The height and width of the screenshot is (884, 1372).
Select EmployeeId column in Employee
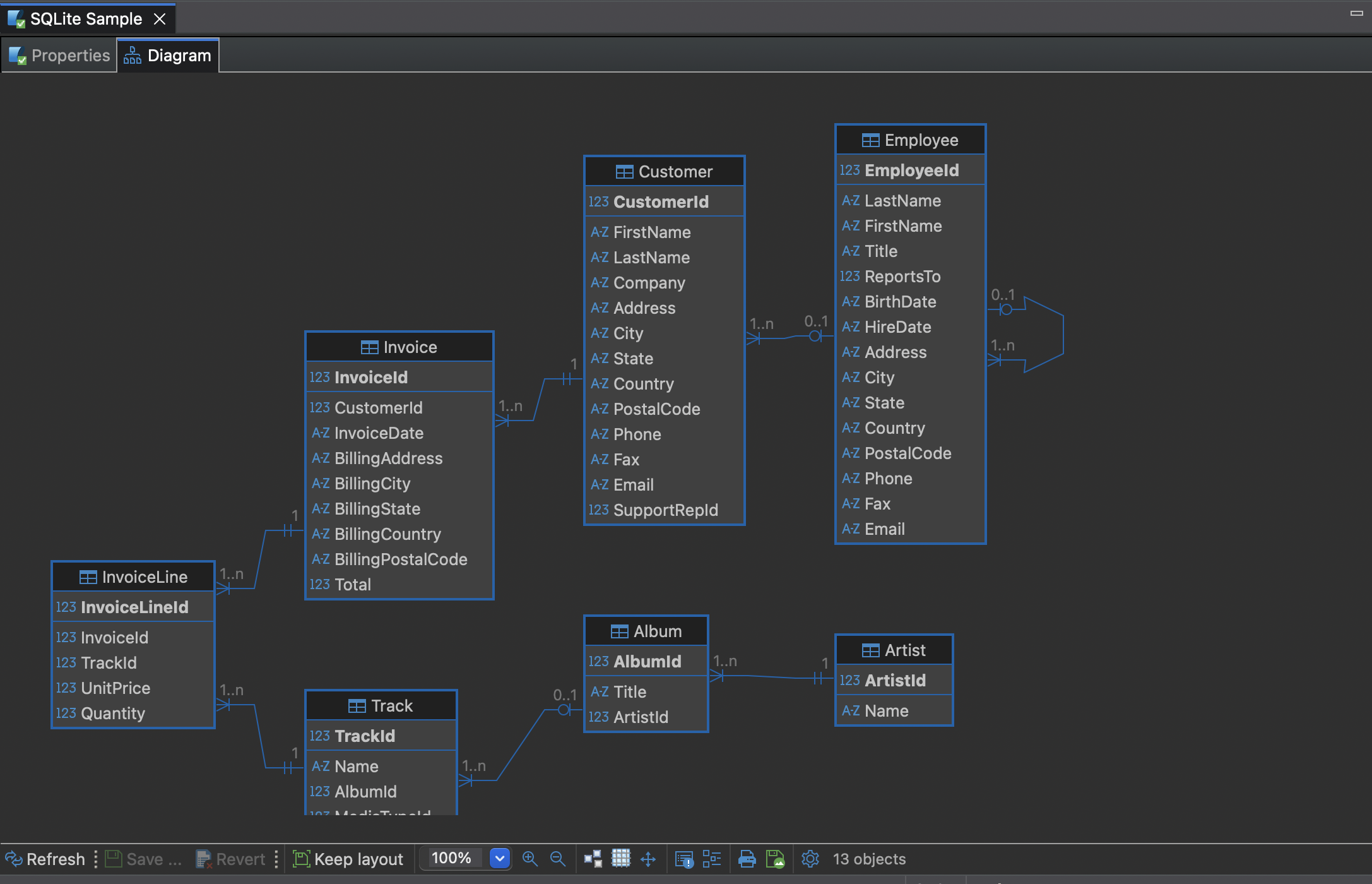910,170
